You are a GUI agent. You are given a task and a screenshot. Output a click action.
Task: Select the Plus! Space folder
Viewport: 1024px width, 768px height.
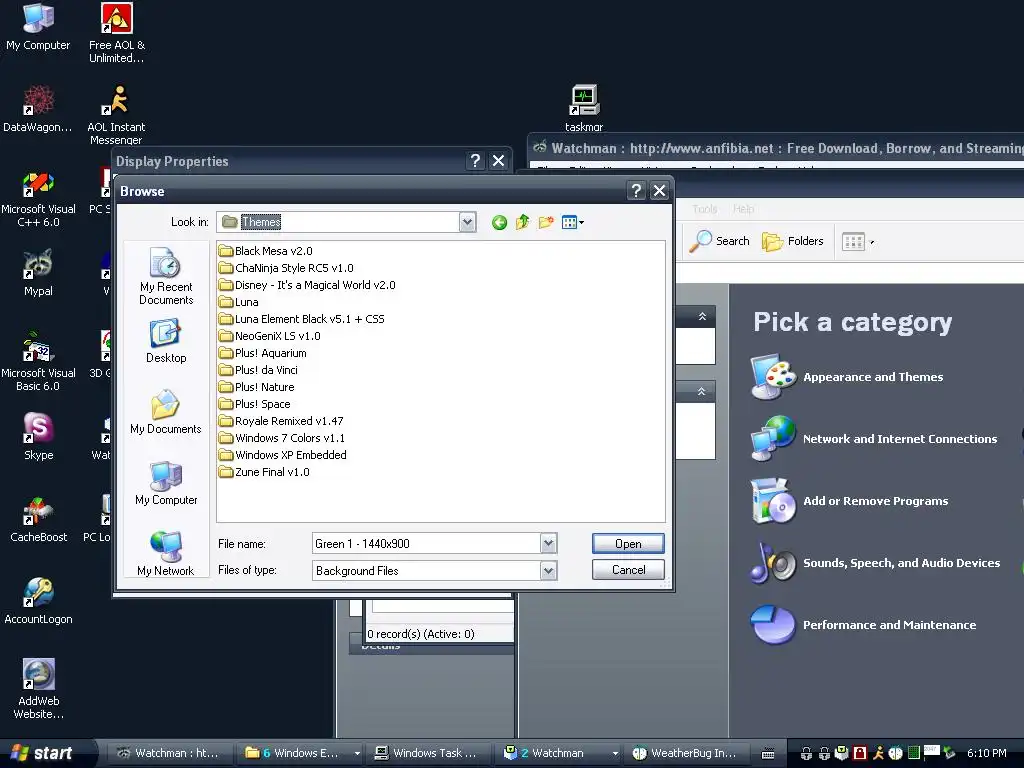255,404
